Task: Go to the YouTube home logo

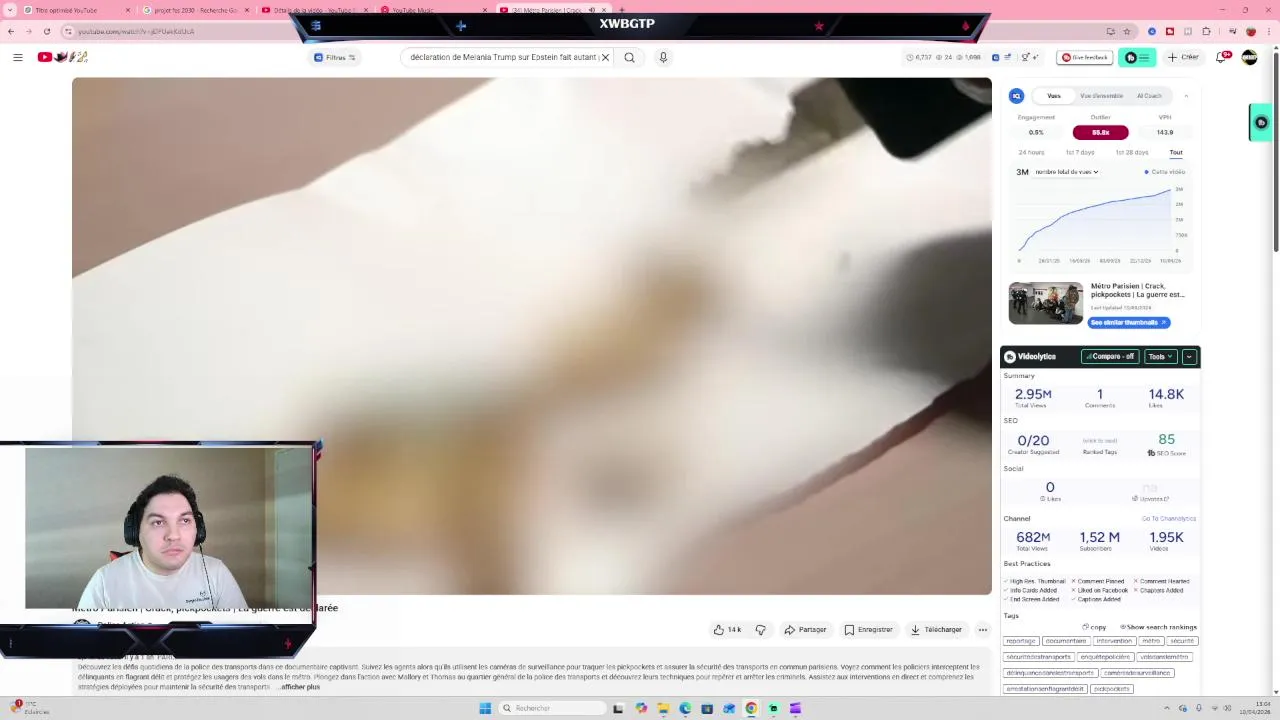Action: pyautogui.click(x=62, y=57)
